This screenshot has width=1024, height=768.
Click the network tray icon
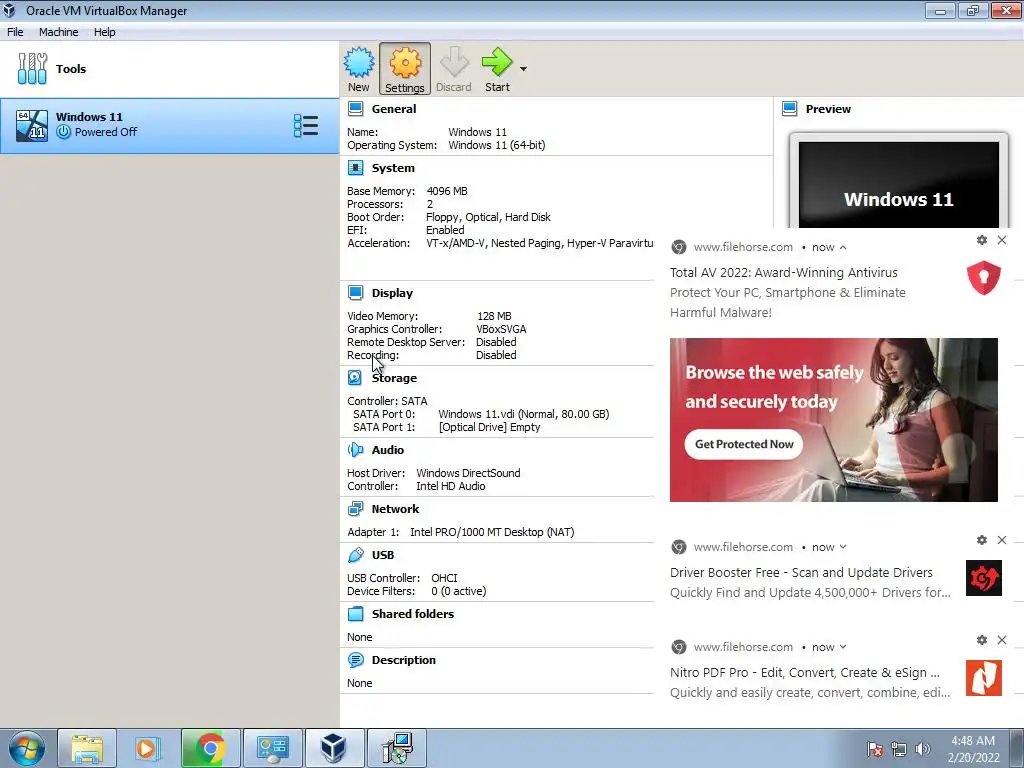[x=899, y=749]
